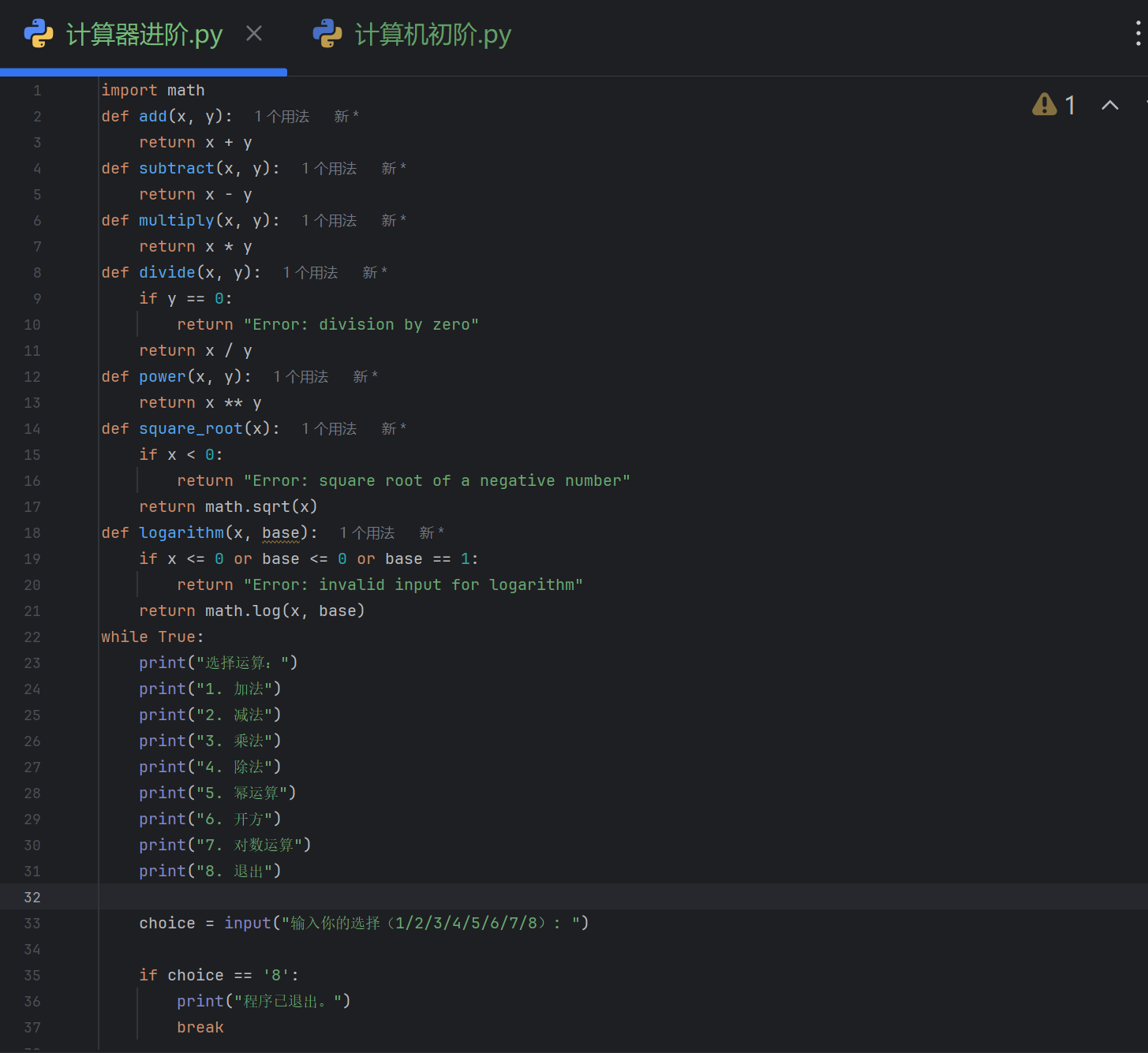Click the print "7. 对数运算" line
Screen dimensions: 1148x1053
tap(225, 846)
